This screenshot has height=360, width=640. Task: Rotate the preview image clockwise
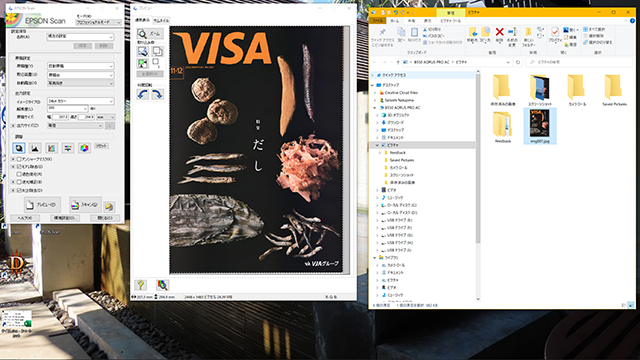(x=157, y=94)
